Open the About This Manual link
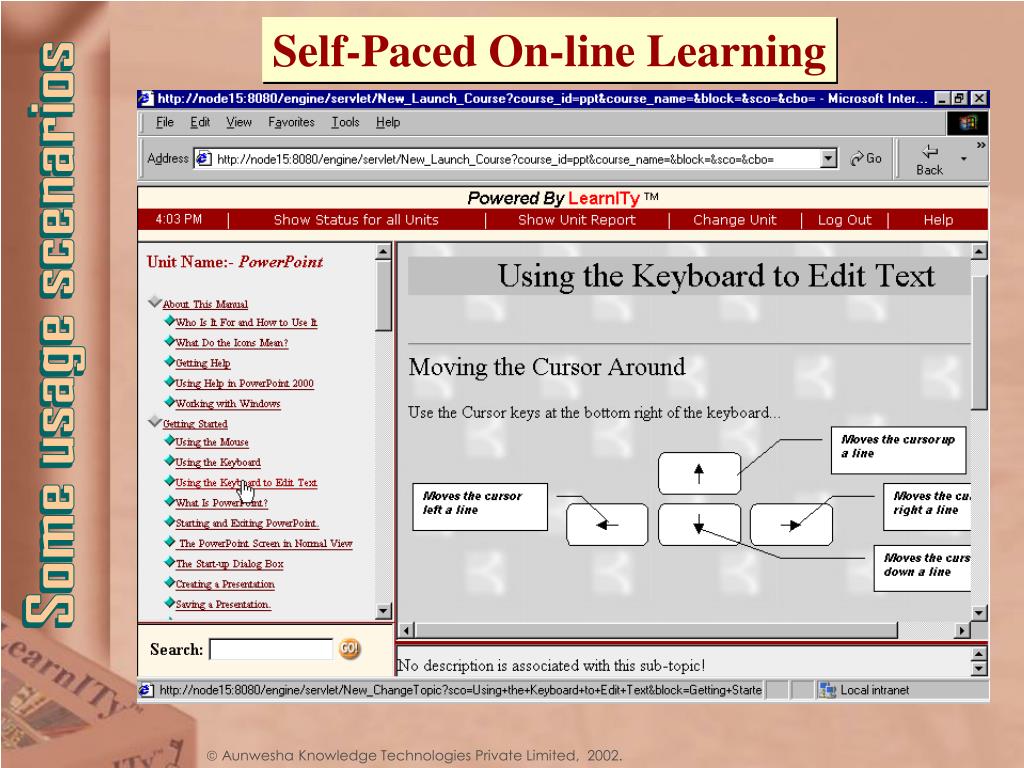Image resolution: width=1024 pixels, height=768 pixels. point(205,304)
